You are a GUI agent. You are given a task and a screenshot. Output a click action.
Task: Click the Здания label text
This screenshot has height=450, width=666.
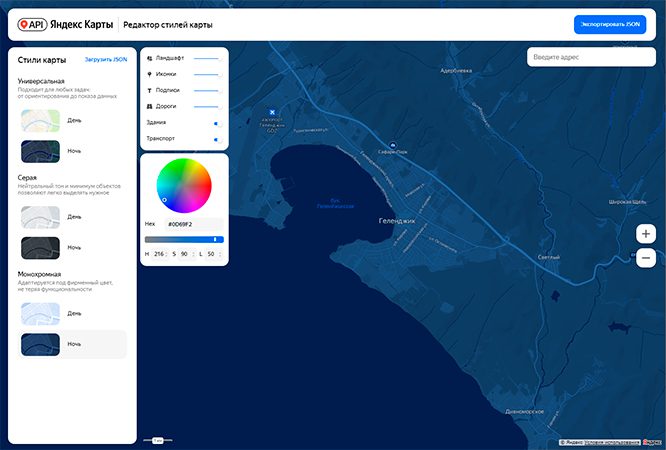point(156,122)
